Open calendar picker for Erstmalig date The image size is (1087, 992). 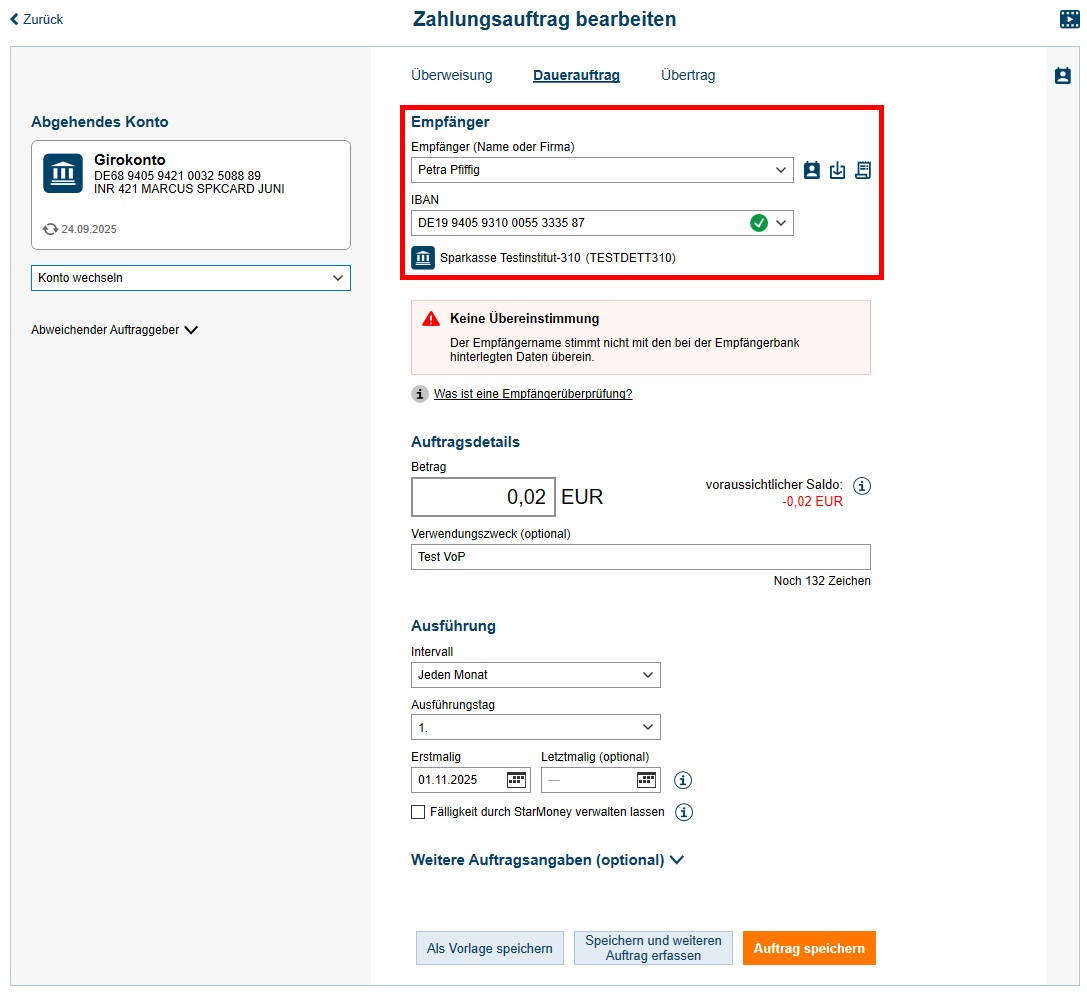click(x=516, y=780)
